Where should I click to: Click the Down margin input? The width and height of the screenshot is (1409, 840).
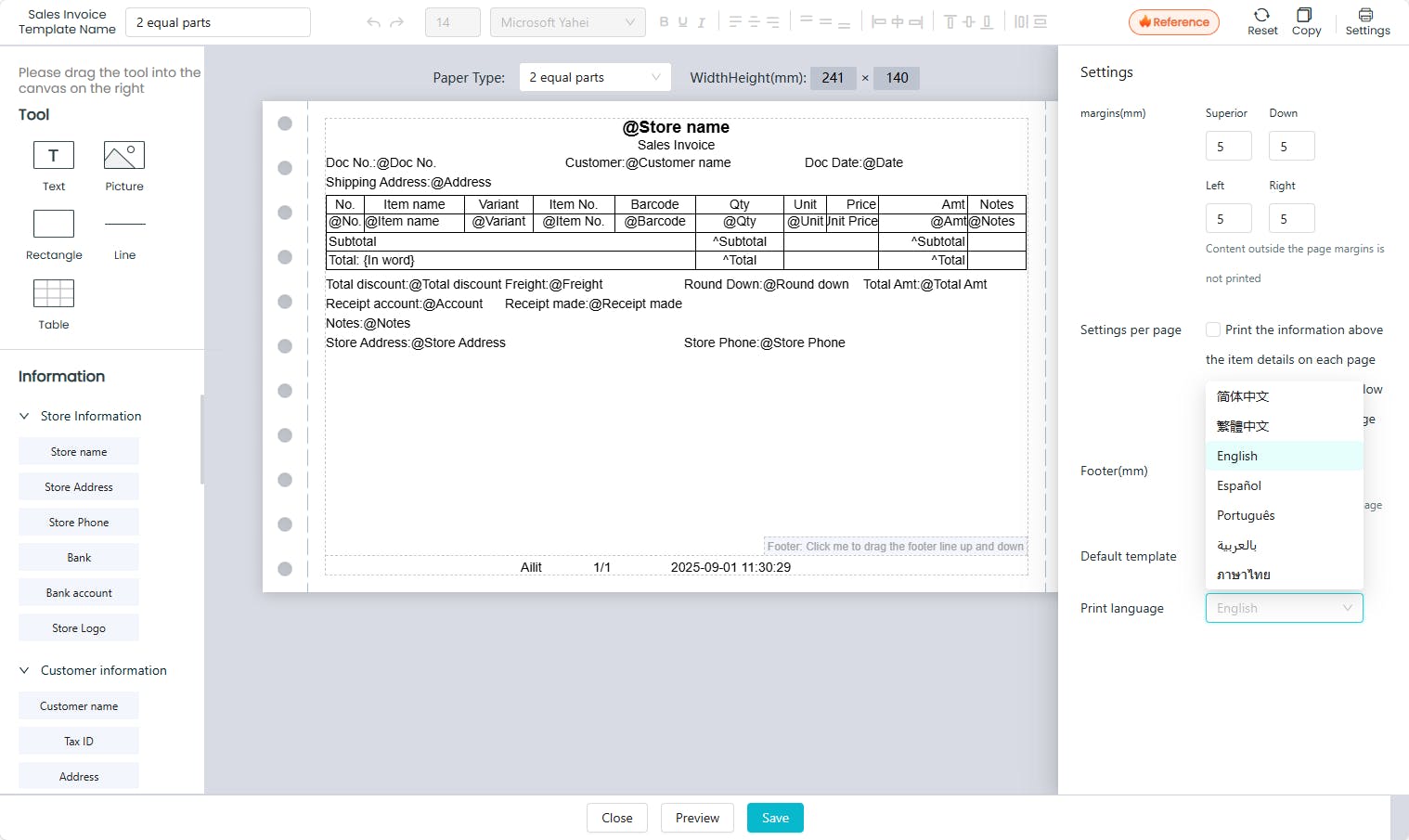point(1292,146)
